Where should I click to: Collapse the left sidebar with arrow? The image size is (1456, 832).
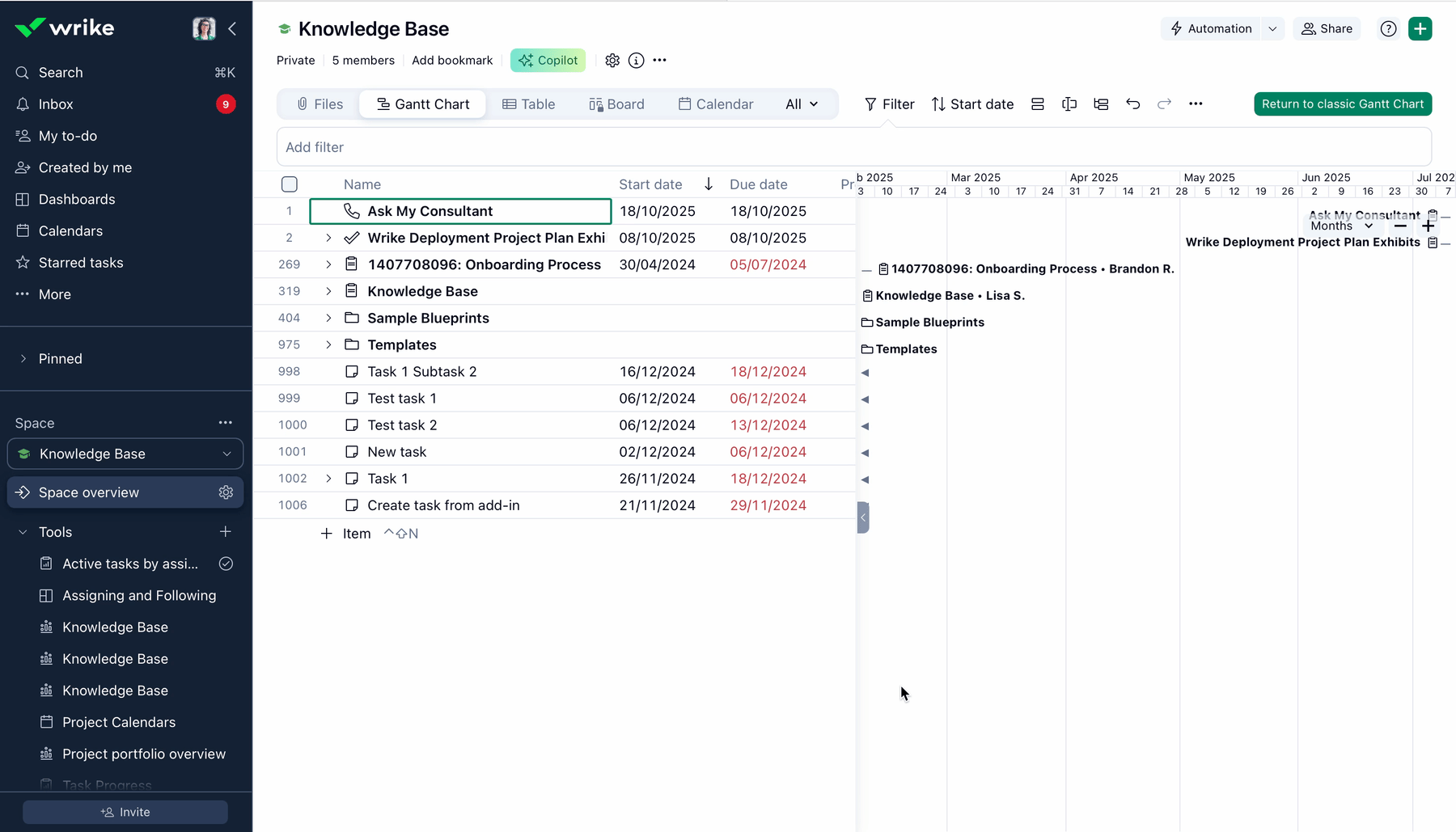(232, 29)
